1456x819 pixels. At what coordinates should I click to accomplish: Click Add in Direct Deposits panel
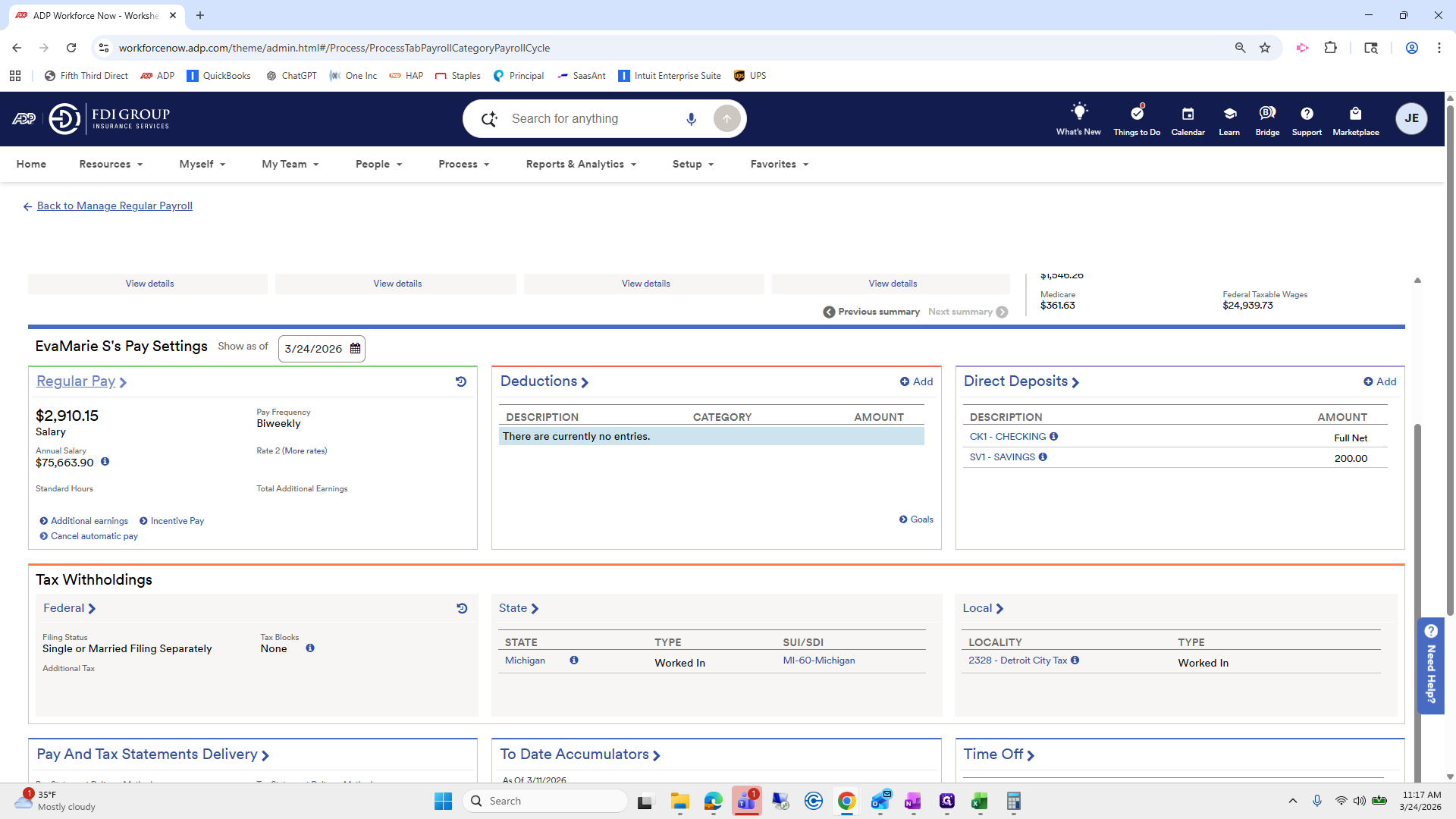pyautogui.click(x=1379, y=381)
